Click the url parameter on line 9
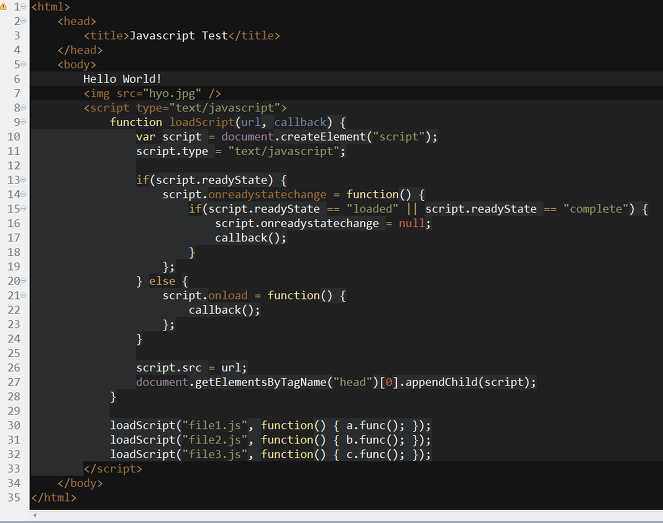This screenshot has width=663, height=523. click(x=251, y=122)
